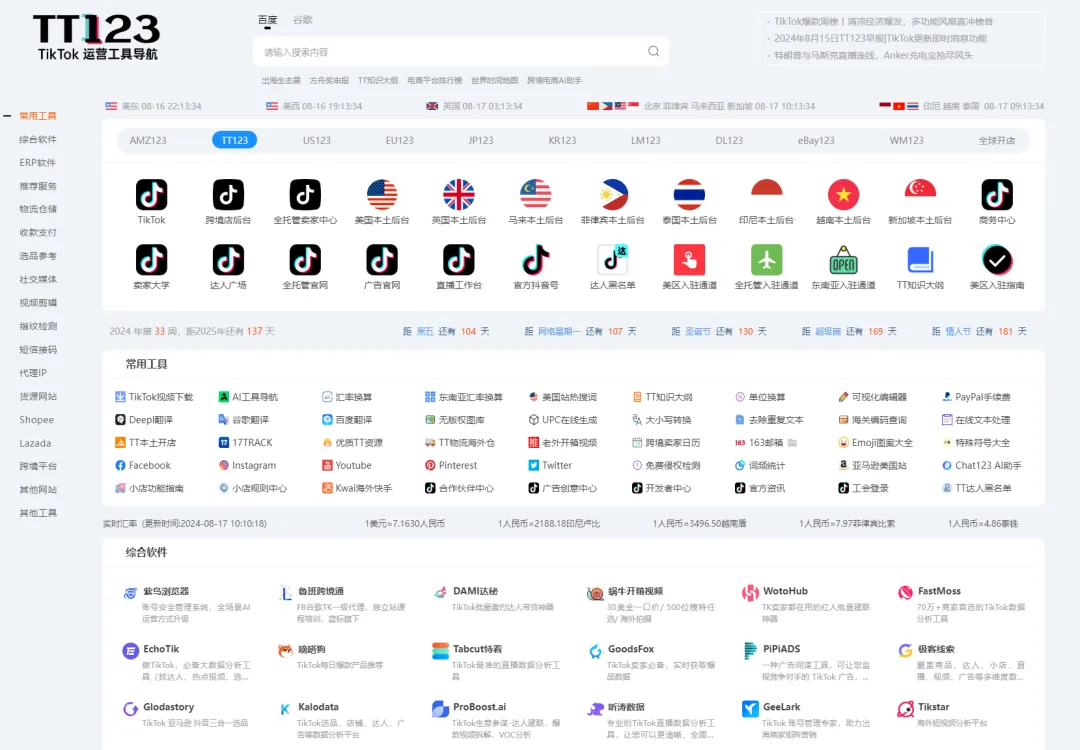The width and height of the screenshot is (1080, 750).
Task: Open the FastMoss software card
Action: point(963,603)
